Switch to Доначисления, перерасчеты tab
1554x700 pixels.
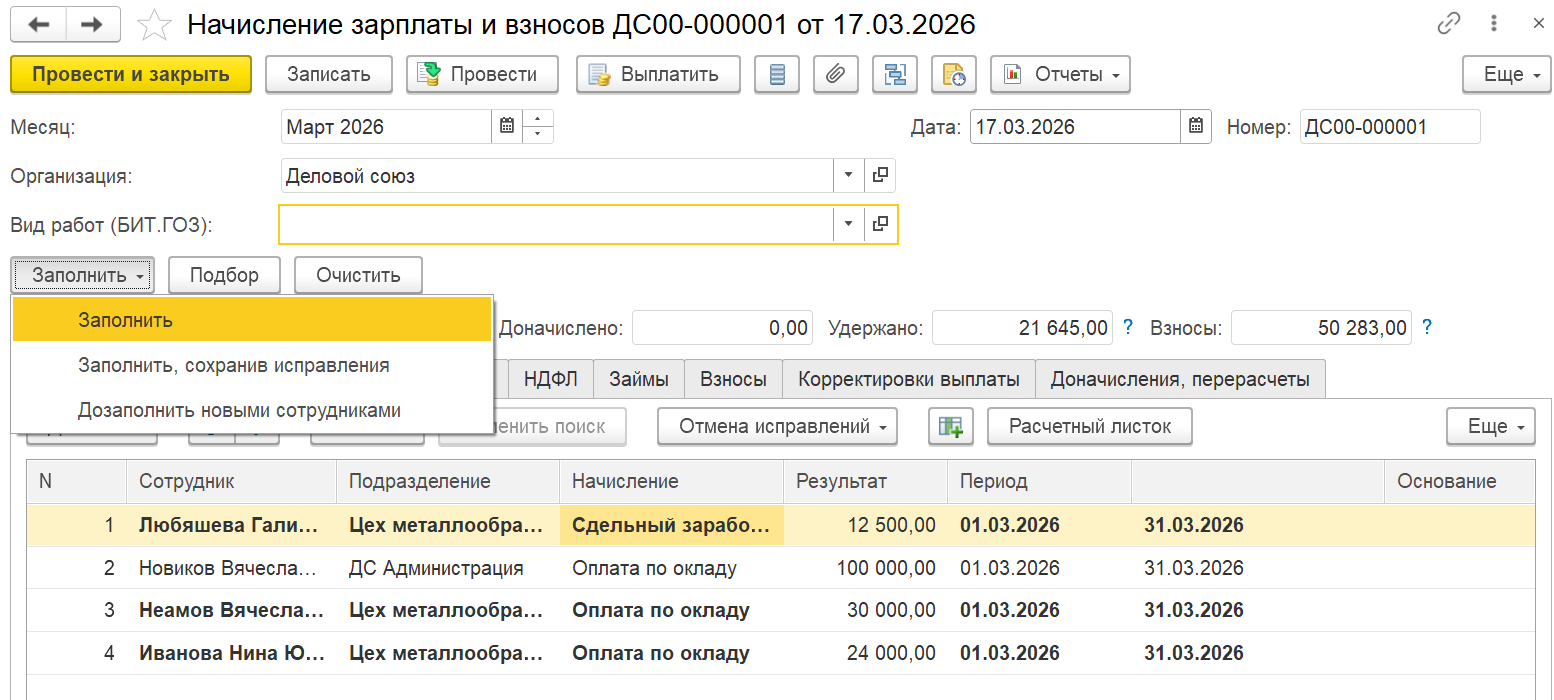[x=1180, y=379]
